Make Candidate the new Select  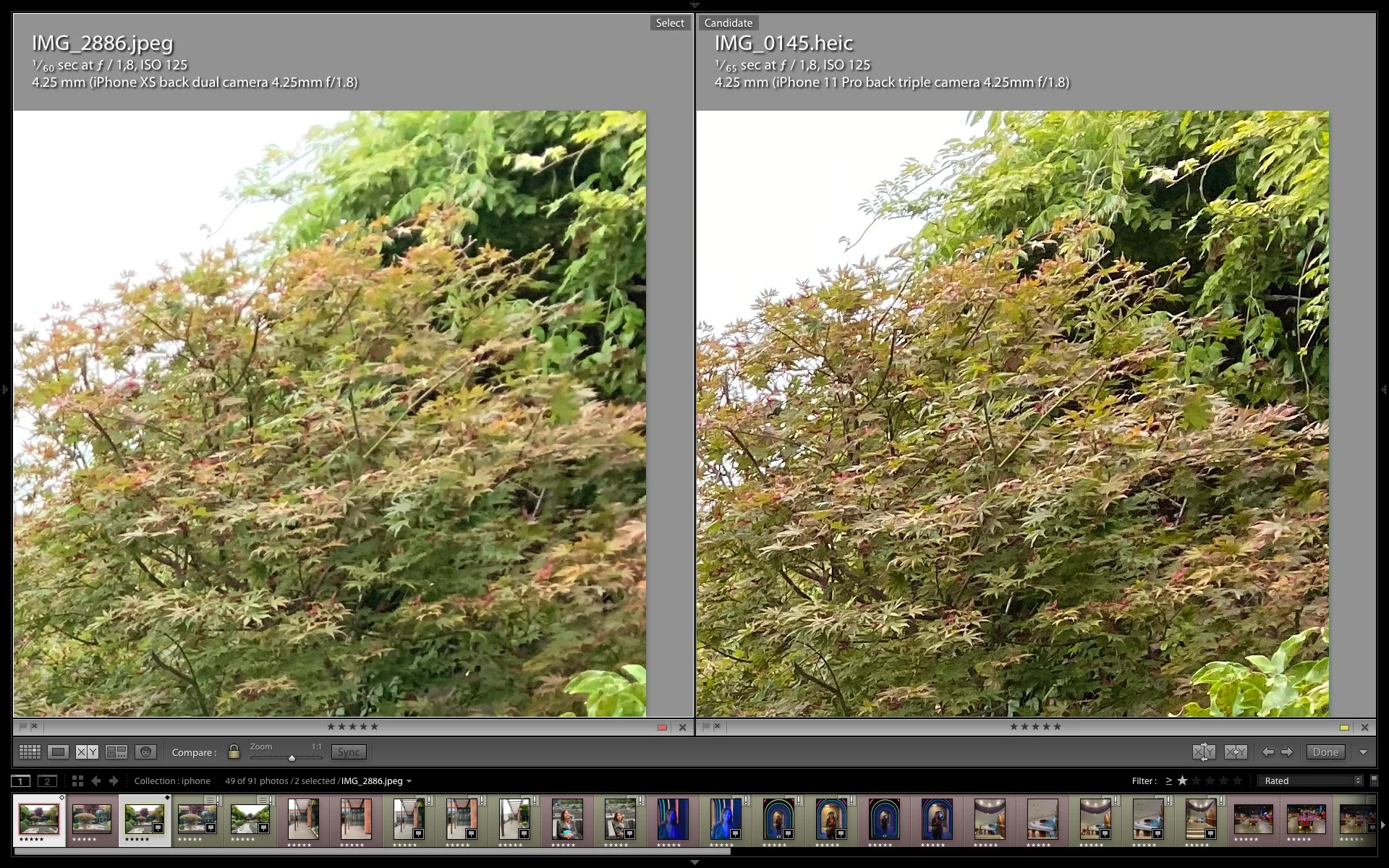(x=1236, y=752)
